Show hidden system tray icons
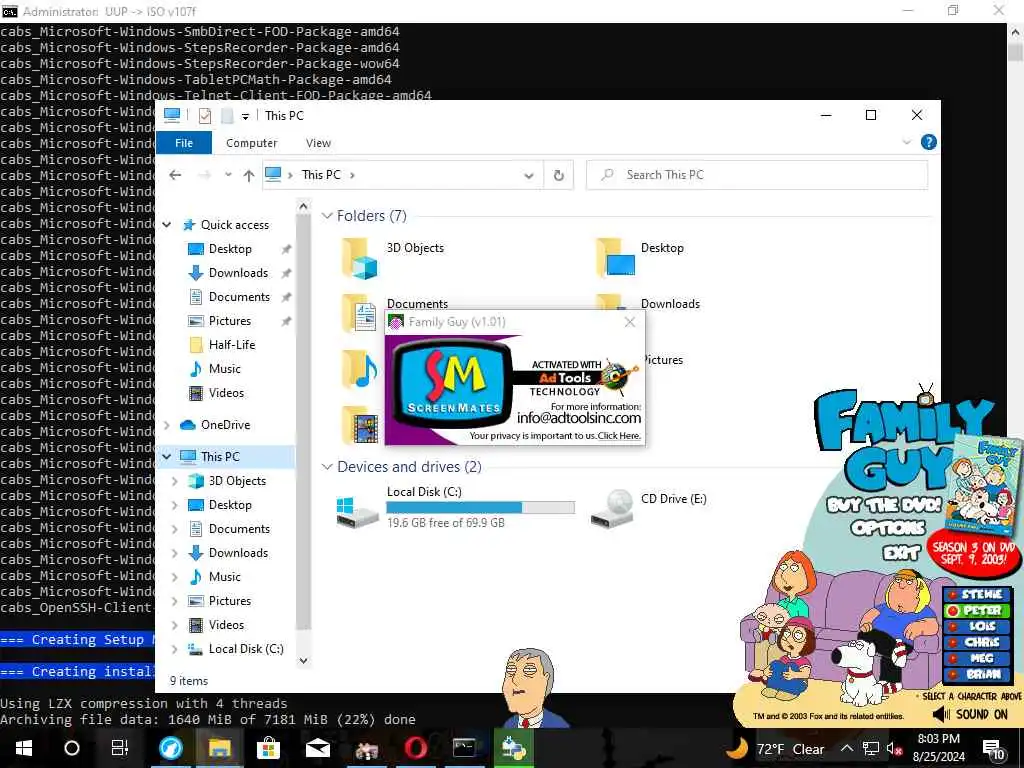 click(846, 748)
